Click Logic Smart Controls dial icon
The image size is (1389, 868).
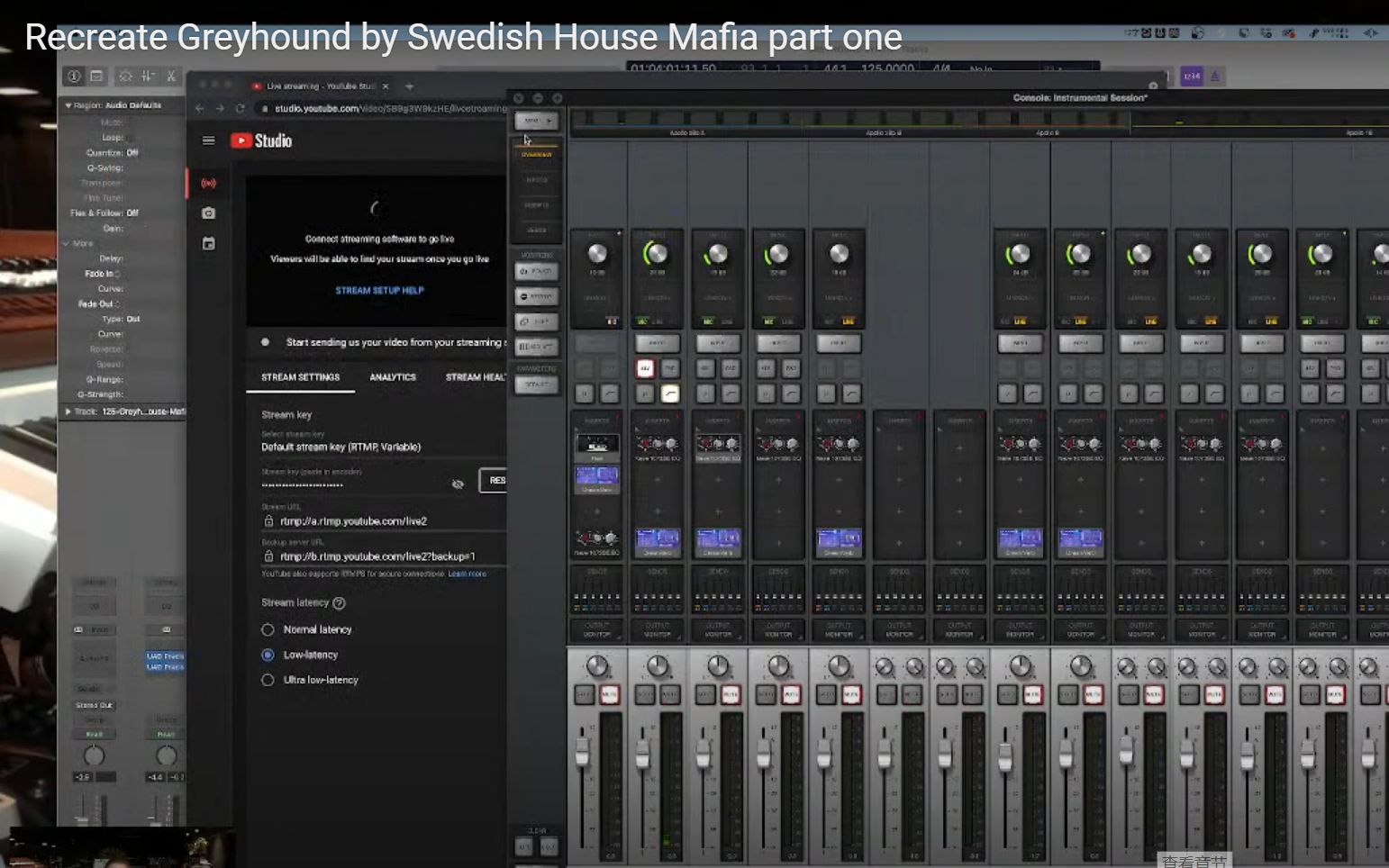[125, 77]
